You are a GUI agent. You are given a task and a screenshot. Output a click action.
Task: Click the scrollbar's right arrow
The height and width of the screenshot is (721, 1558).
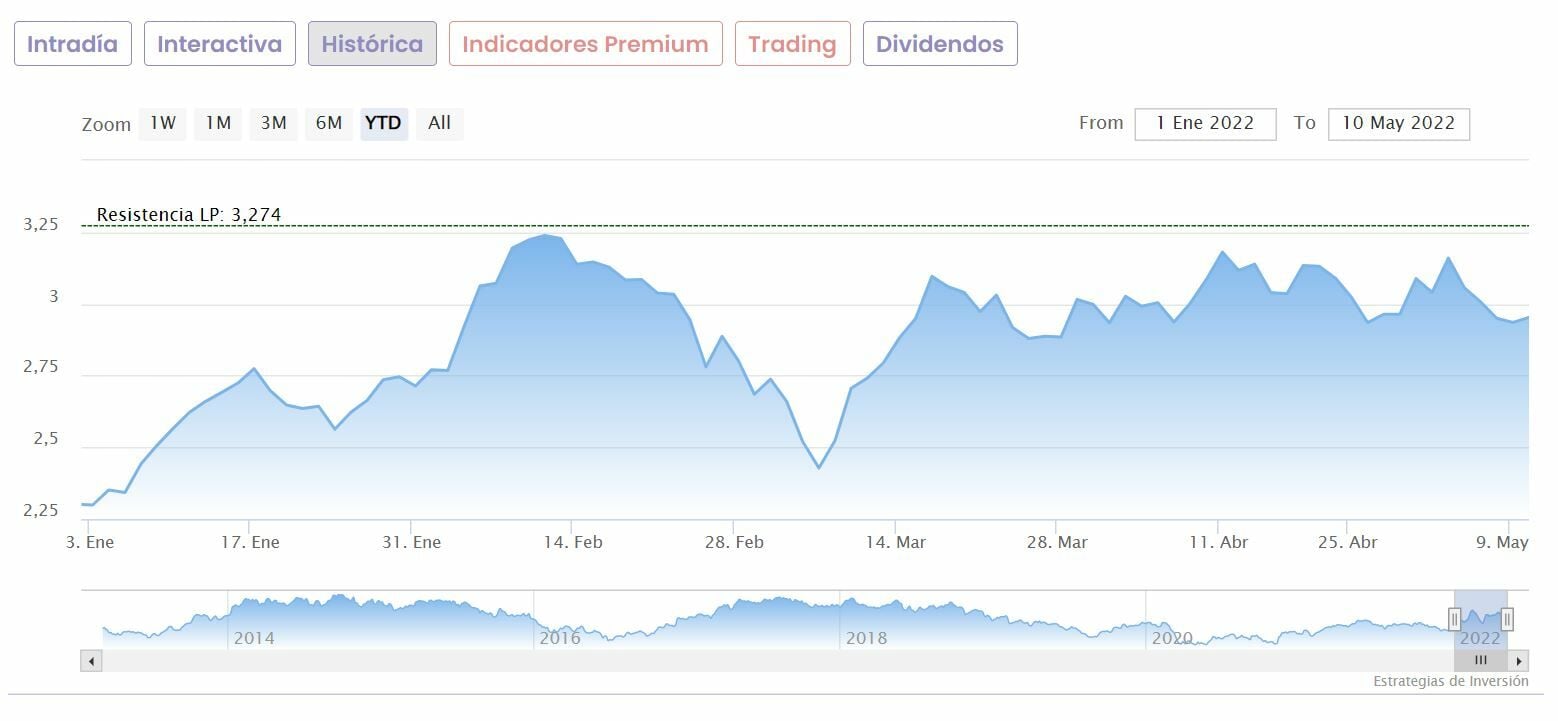coord(1519,661)
